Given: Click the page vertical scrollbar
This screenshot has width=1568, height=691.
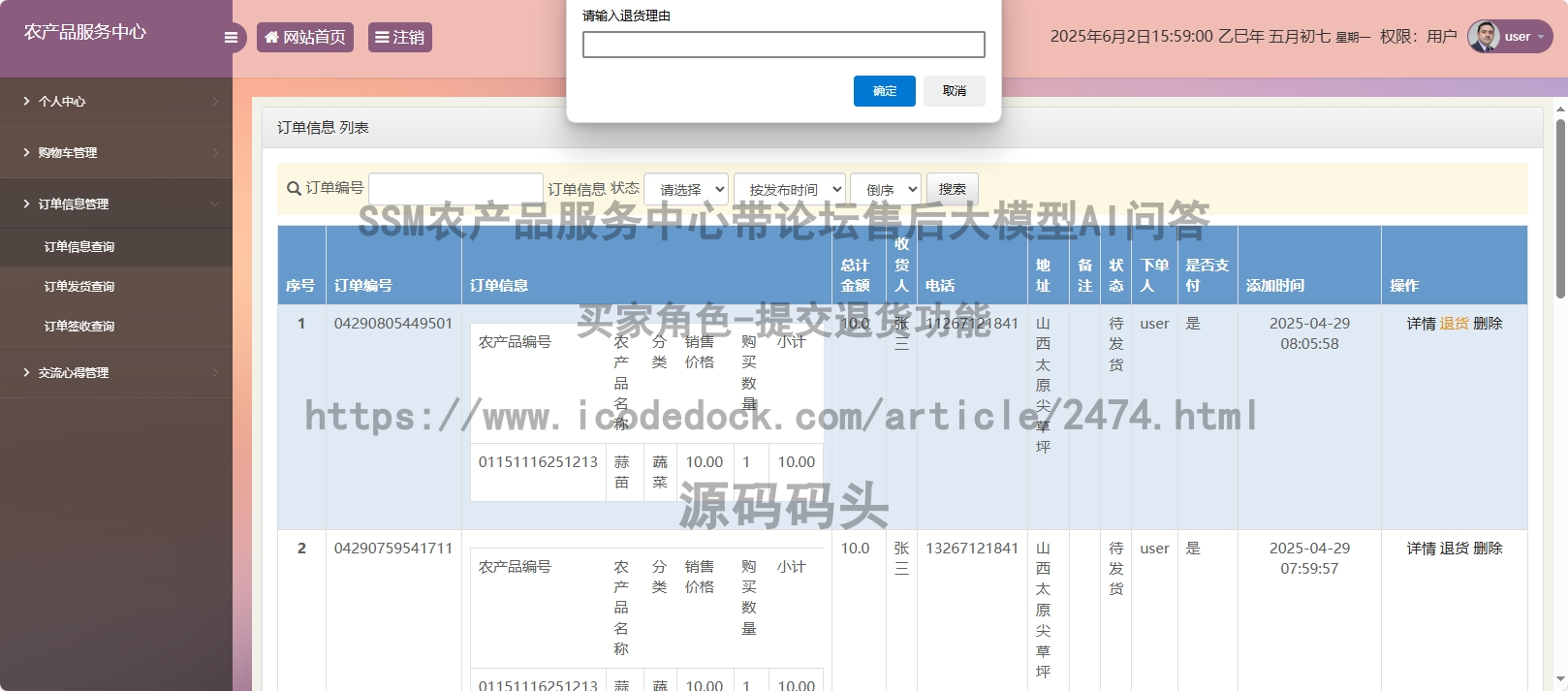Looking at the screenshot, I should [x=1560, y=208].
